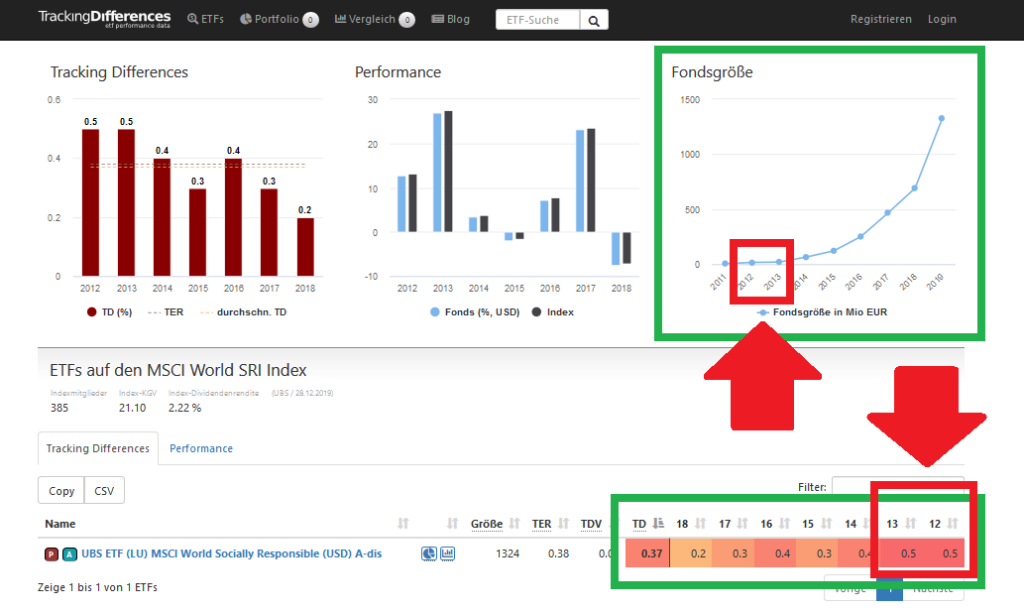The height and width of the screenshot is (612, 1024).
Task: Sort by 17 column arrows
Action: pos(743,524)
